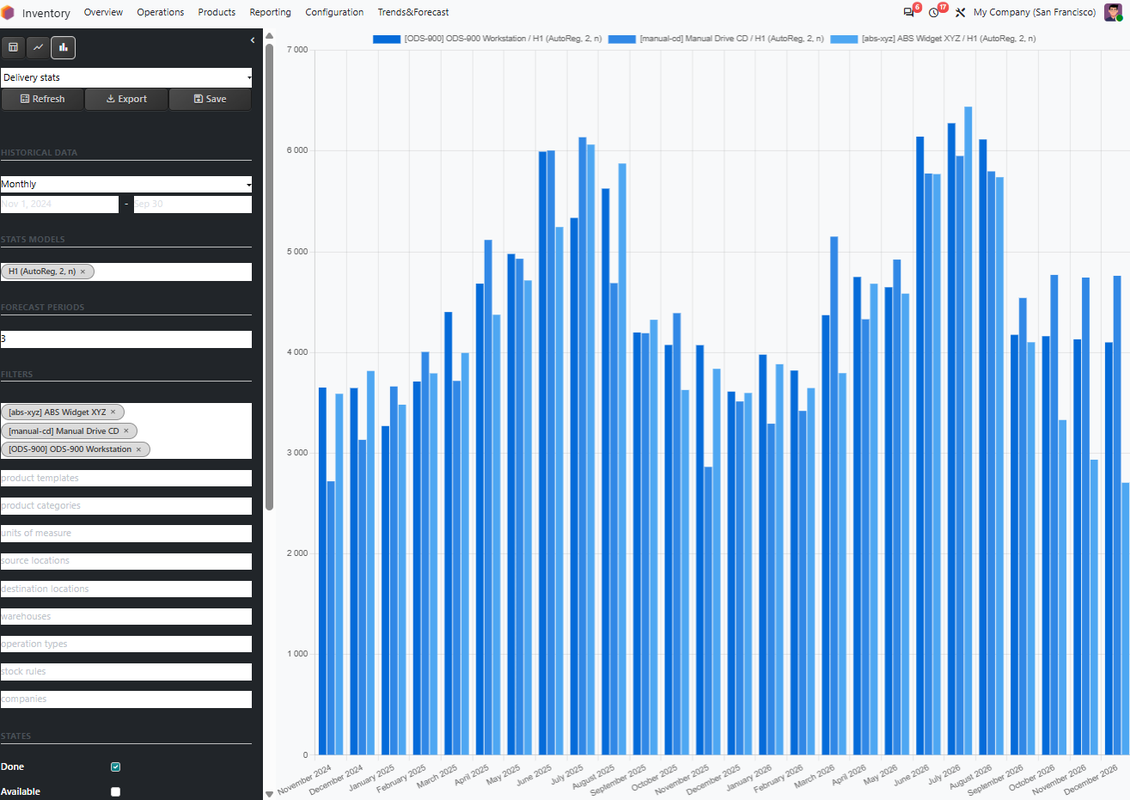1130x800 pixels.
Task: Click the warehouses filter field
Action: [x=126, y=616]
